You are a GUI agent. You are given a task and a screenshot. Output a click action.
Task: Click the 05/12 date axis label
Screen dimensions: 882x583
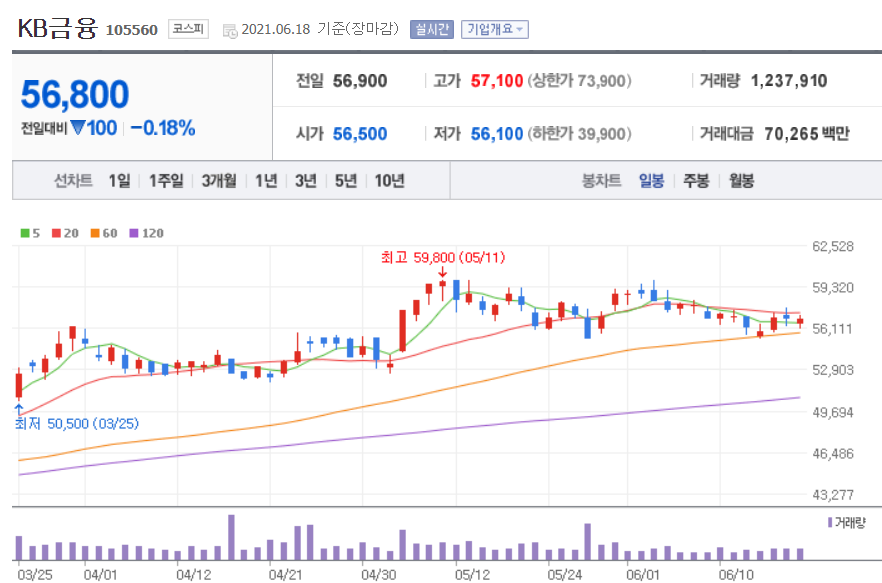tap(472, 575)
